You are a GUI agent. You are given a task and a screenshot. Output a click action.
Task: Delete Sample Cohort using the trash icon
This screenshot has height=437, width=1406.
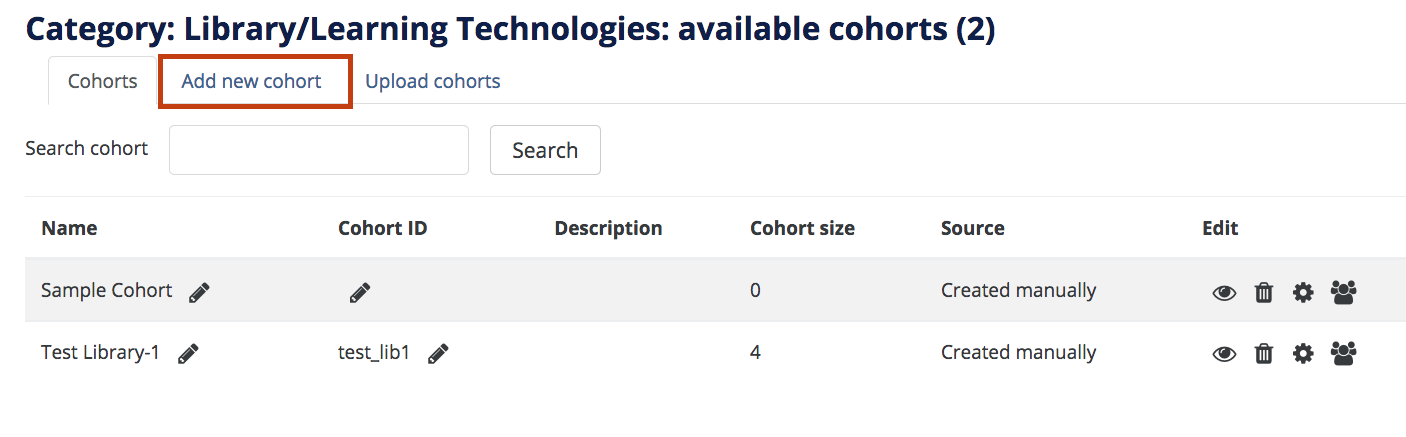coord(1264,293)
